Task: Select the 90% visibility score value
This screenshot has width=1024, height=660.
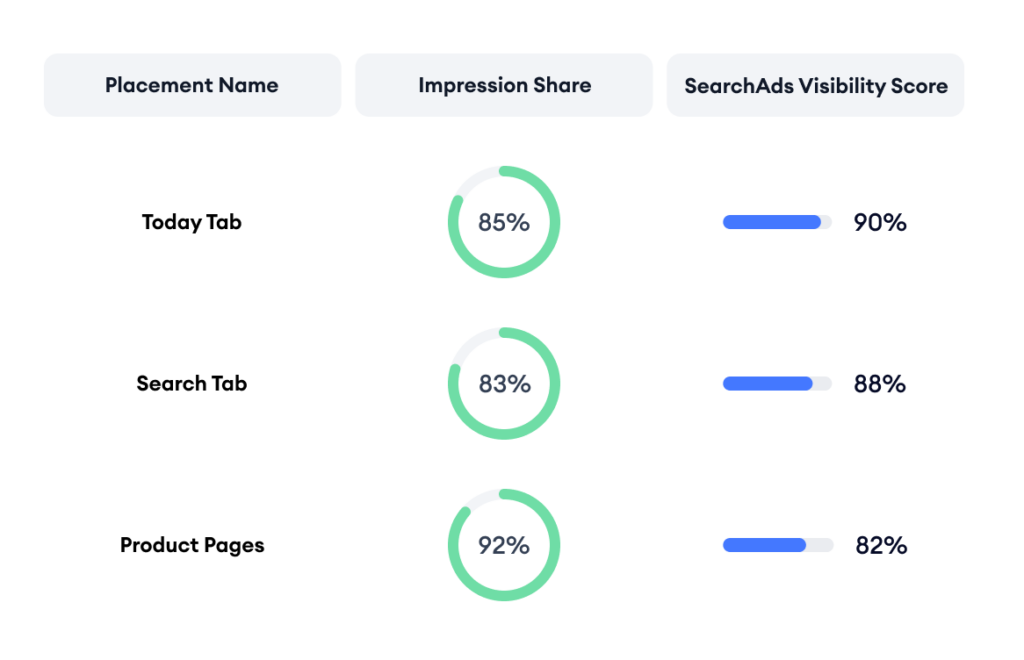Action: click(x=880, y=223)
